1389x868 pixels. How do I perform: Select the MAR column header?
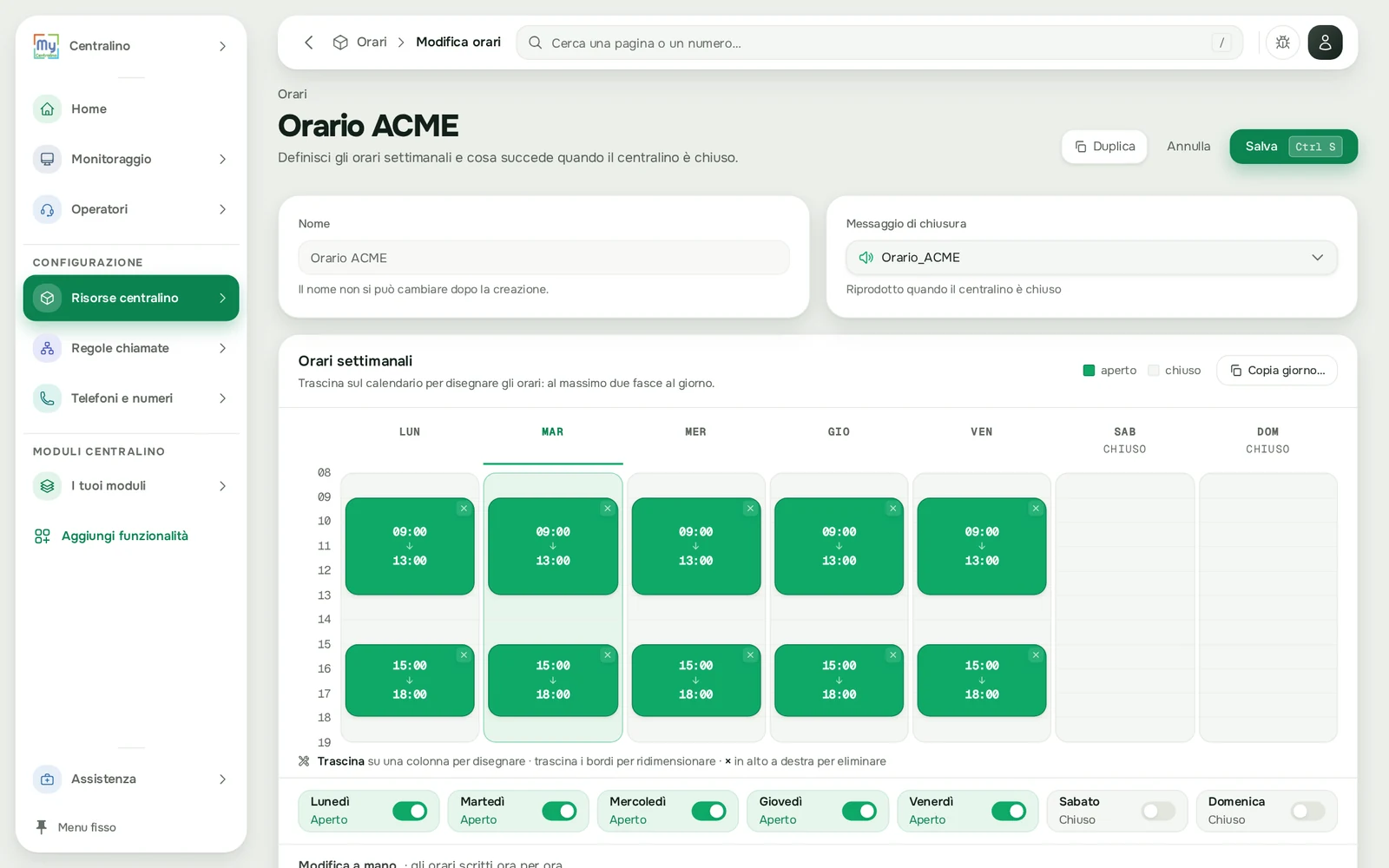[553, 431]
